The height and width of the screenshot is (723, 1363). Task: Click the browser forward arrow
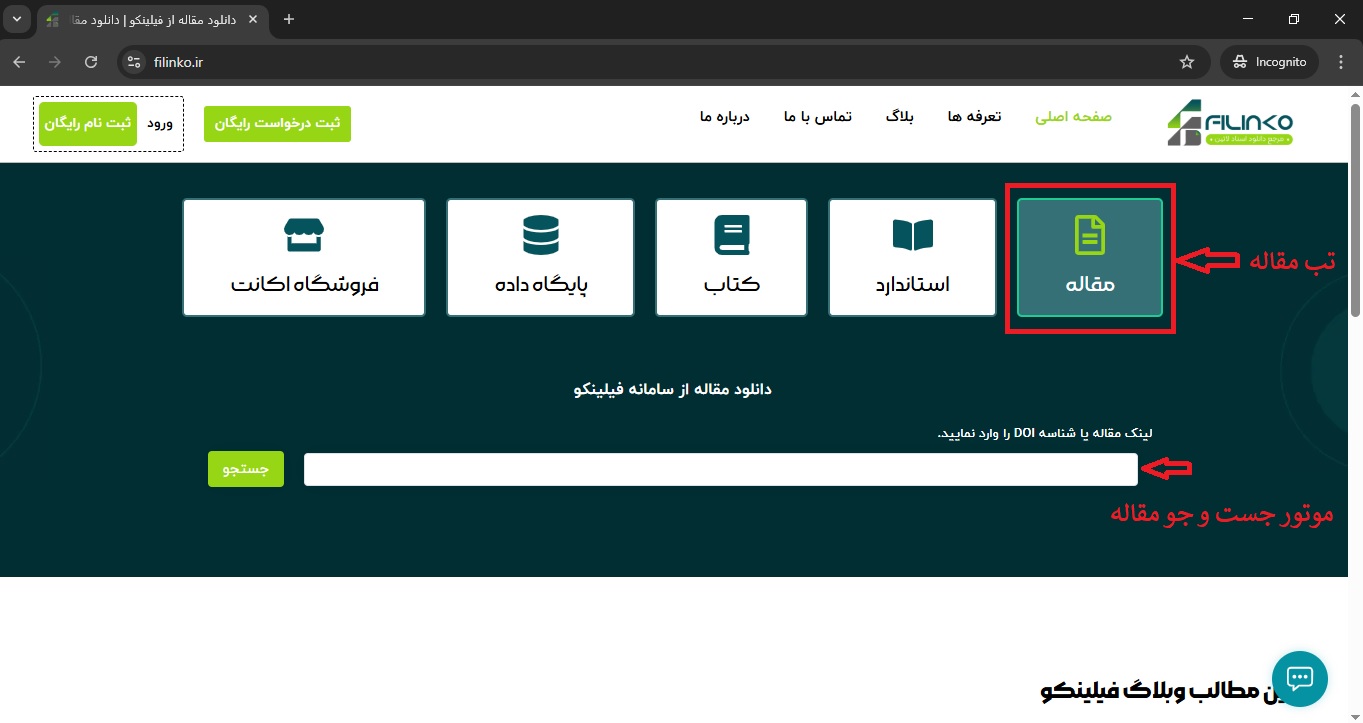[x=55, y=62]
